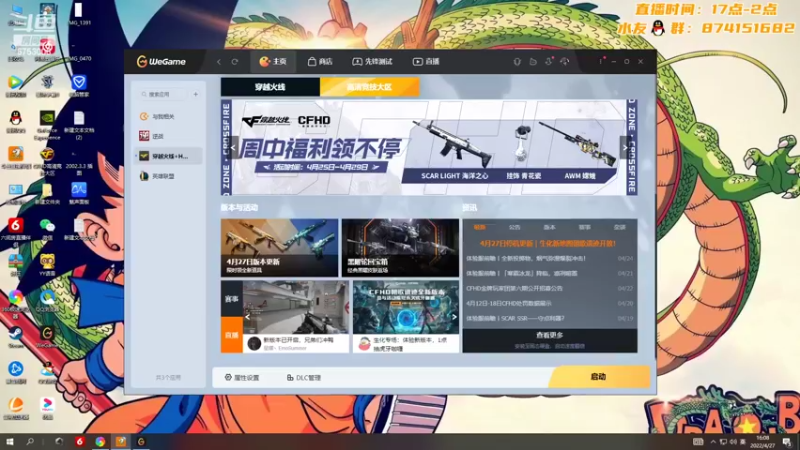Open the 直播 live stream tab
This screenshot has height=450, width=800.
click(426, 62)
